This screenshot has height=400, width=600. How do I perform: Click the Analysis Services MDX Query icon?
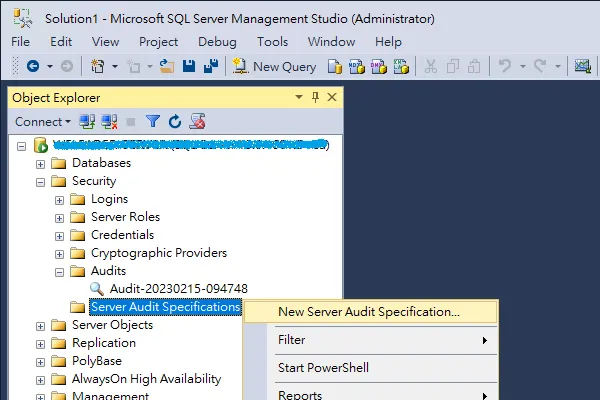357,67
